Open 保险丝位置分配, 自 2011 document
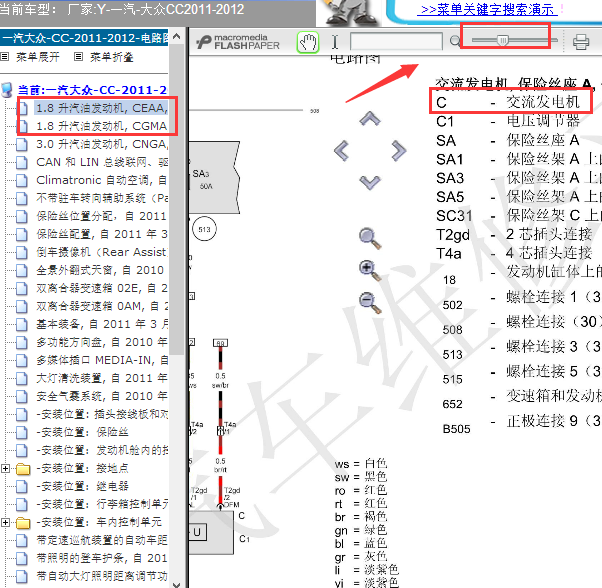This screenshot has height=588, width=602. click(x=102, y=216)
